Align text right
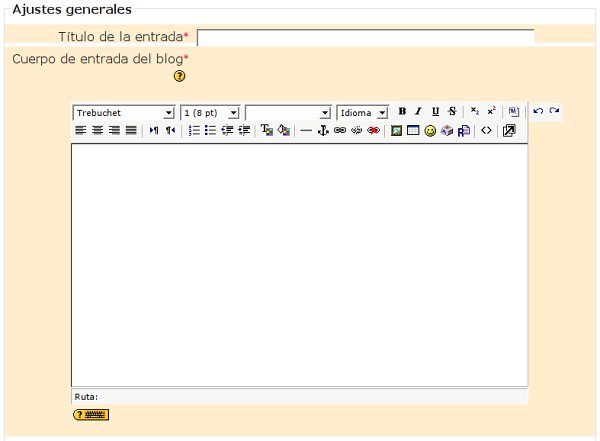 (114, 131)
